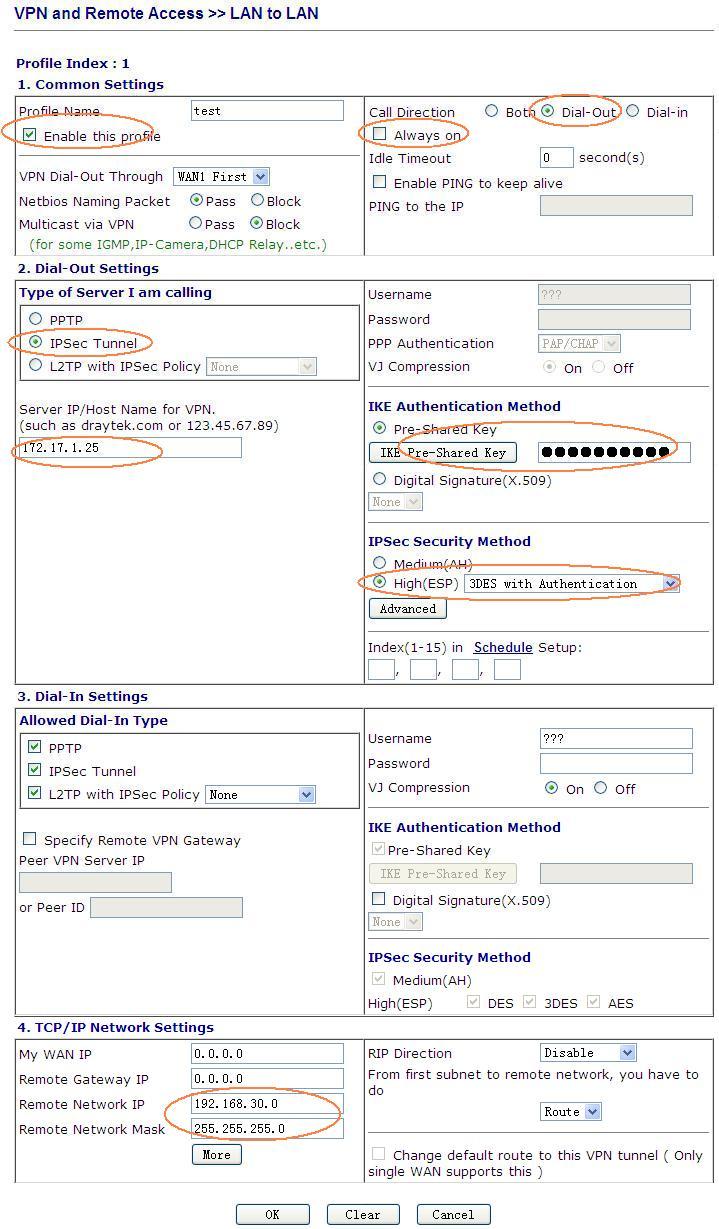Open the Schedule link

pyautogui.click(x=503, y=647)
